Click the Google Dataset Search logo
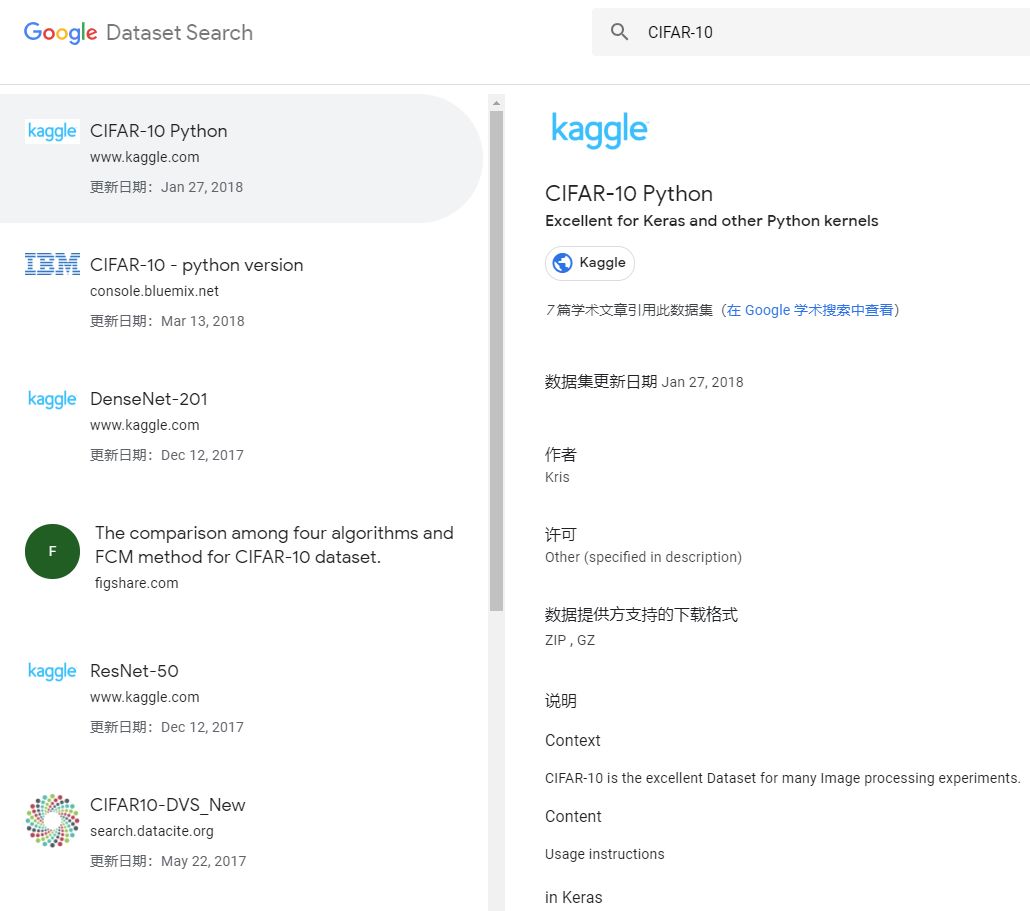This screenshot has width=1030, height=911. (x=138, y=32)
